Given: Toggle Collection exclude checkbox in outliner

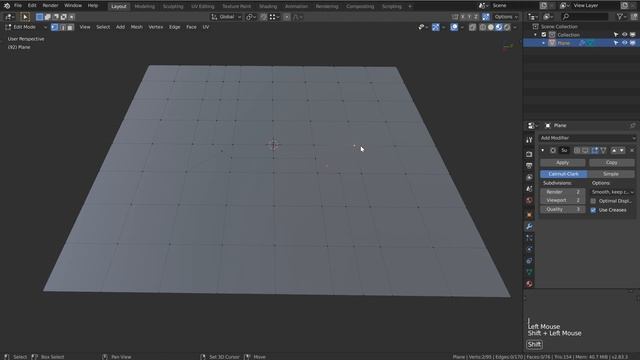Looking at the screenshot, I should 544,35.
